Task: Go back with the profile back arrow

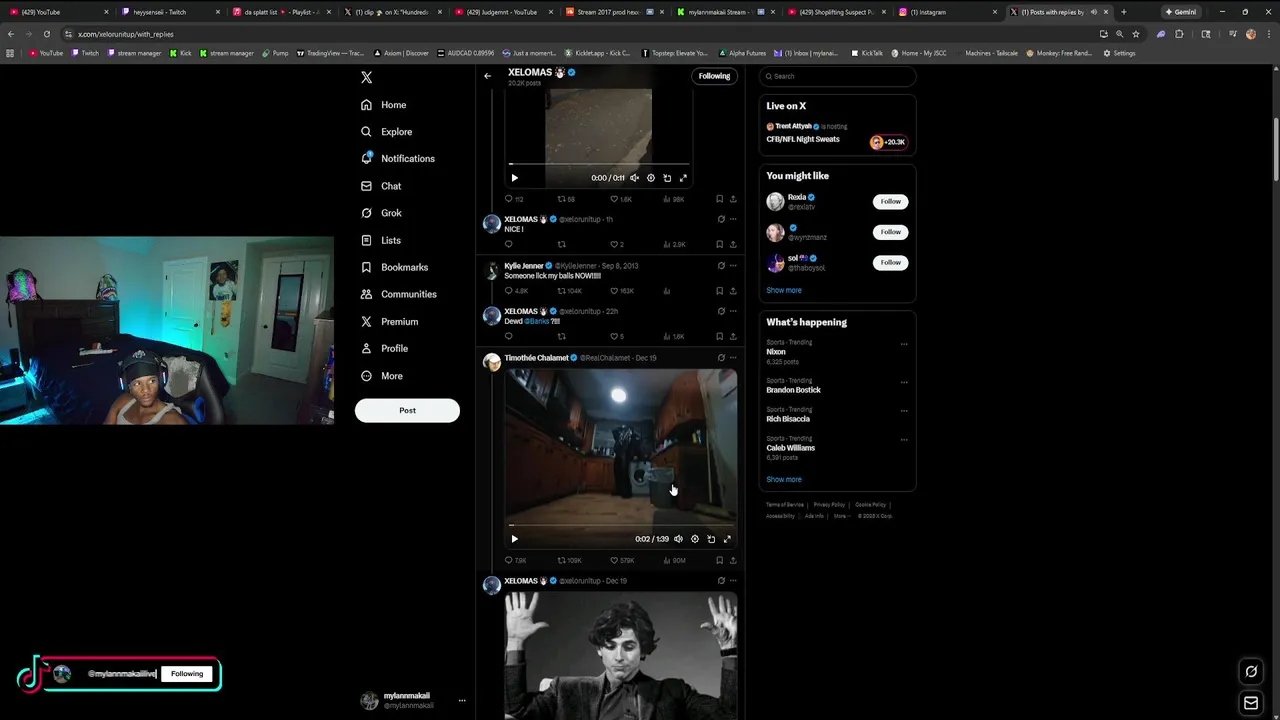Action: (x=488, y=76)
